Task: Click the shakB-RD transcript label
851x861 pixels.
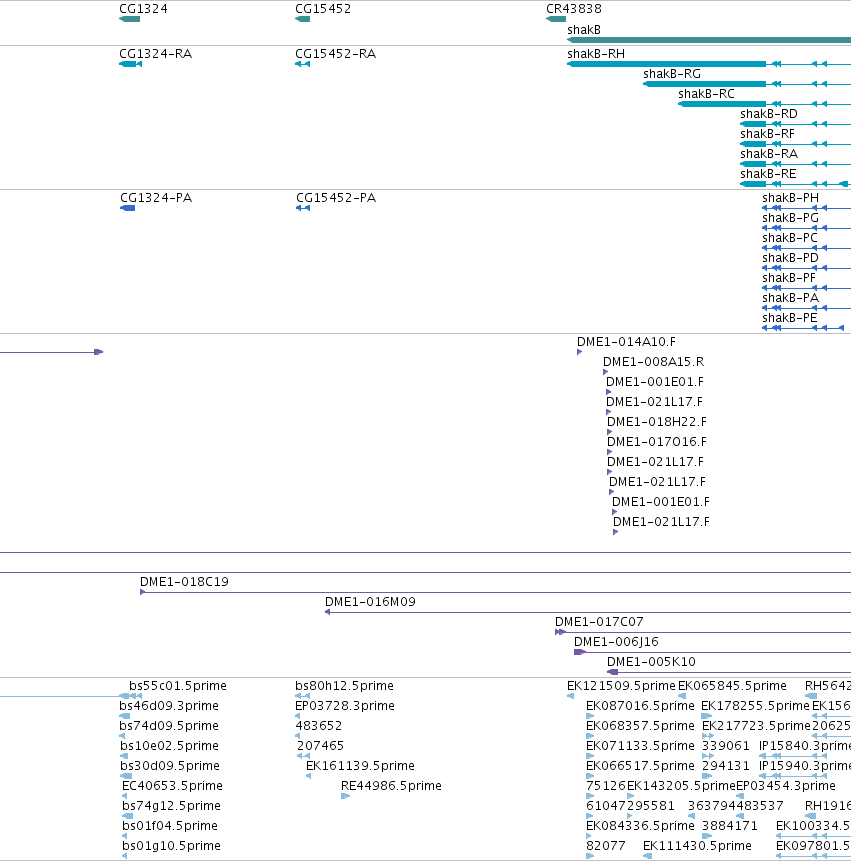Action: click(769, 114)
